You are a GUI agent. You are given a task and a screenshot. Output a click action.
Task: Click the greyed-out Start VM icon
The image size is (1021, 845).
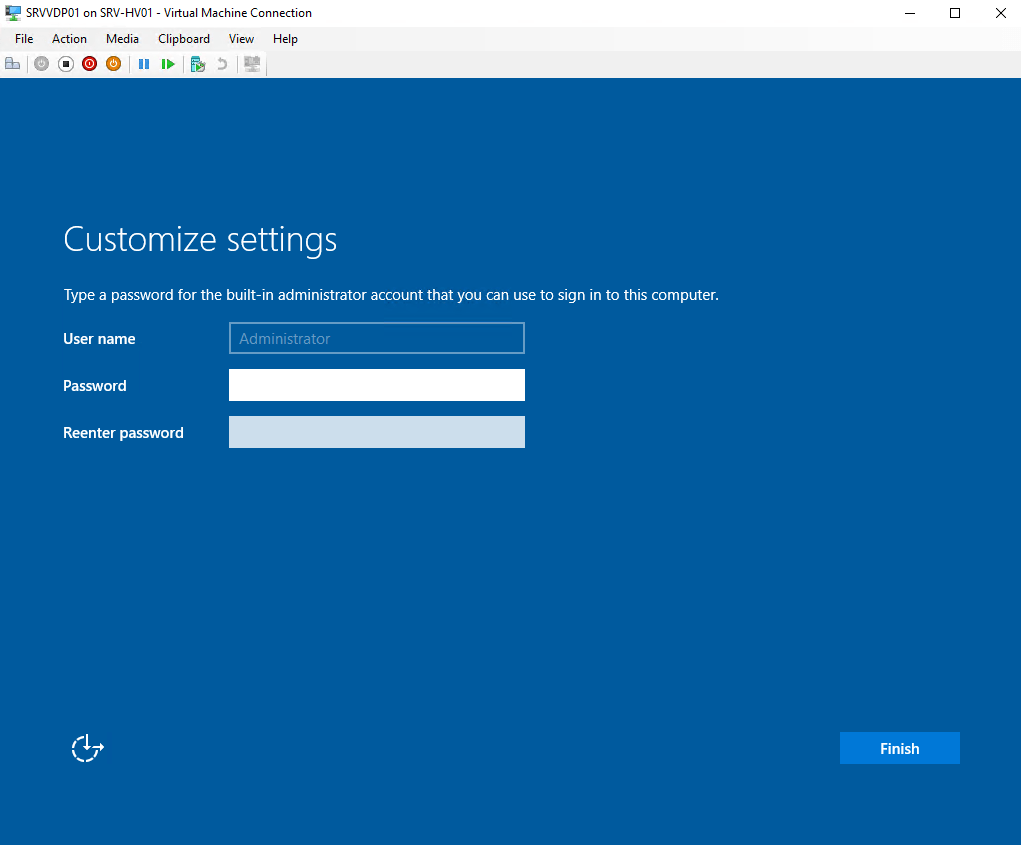41,64
